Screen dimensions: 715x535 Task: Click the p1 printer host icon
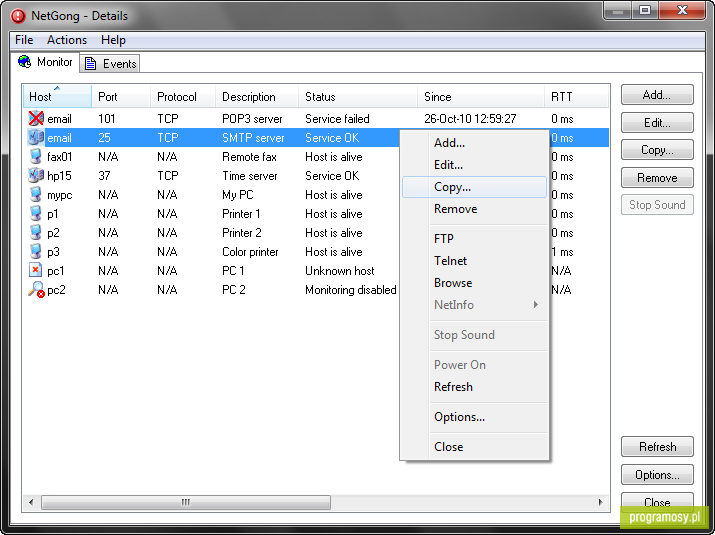36,213
